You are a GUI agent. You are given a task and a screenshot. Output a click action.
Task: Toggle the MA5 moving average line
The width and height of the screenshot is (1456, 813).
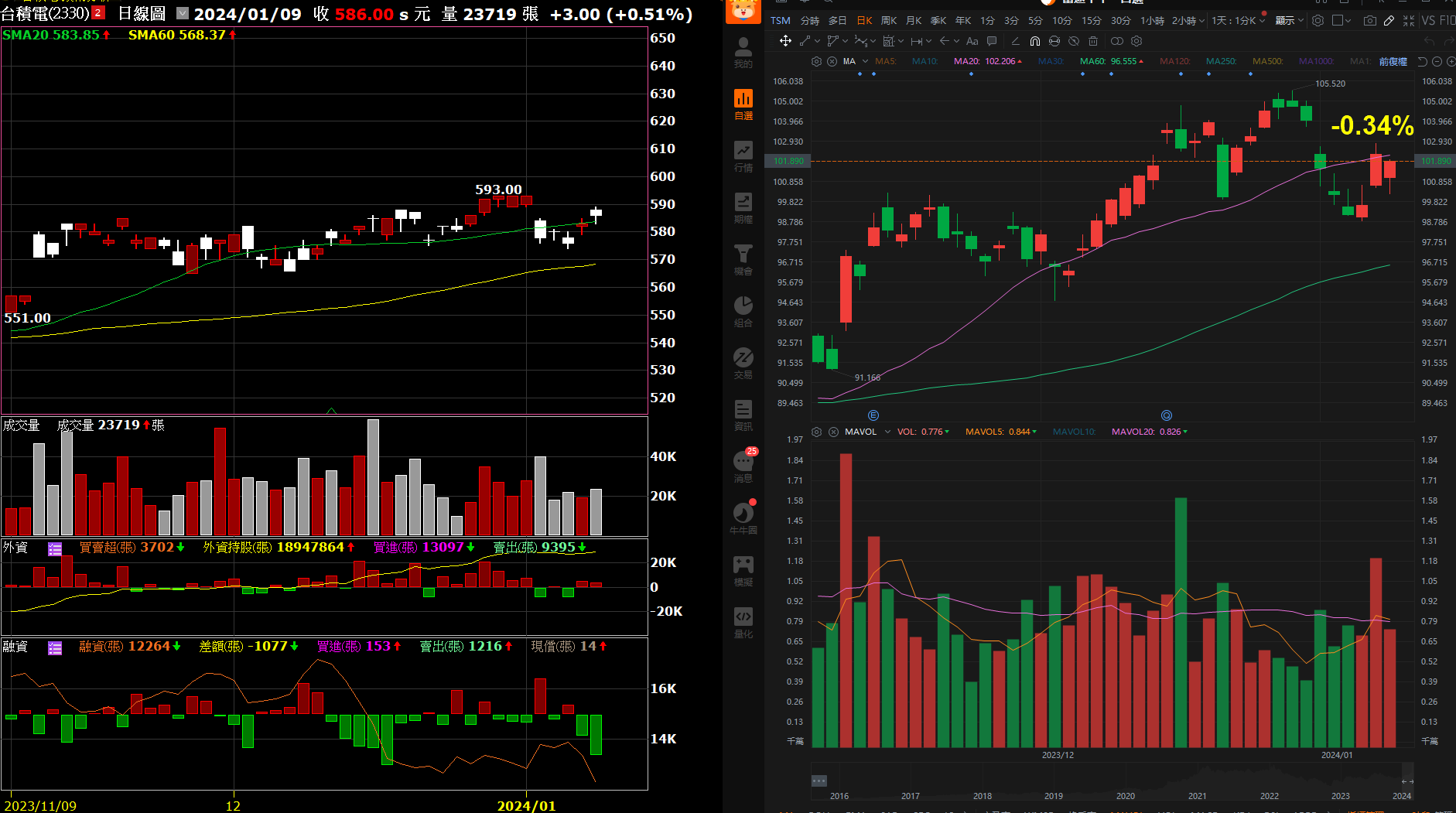pos(885,61)
